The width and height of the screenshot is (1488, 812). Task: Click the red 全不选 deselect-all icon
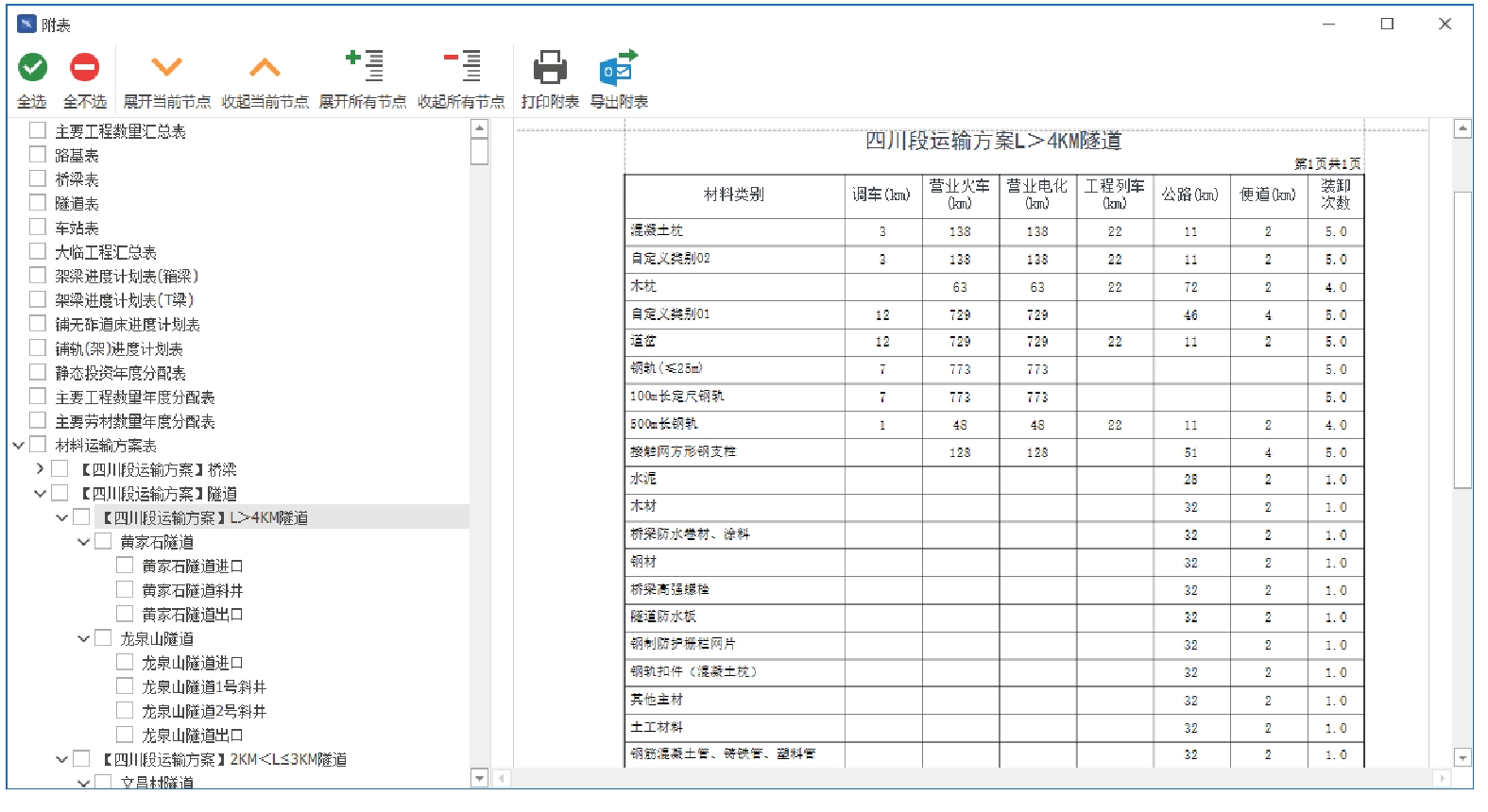85,67
